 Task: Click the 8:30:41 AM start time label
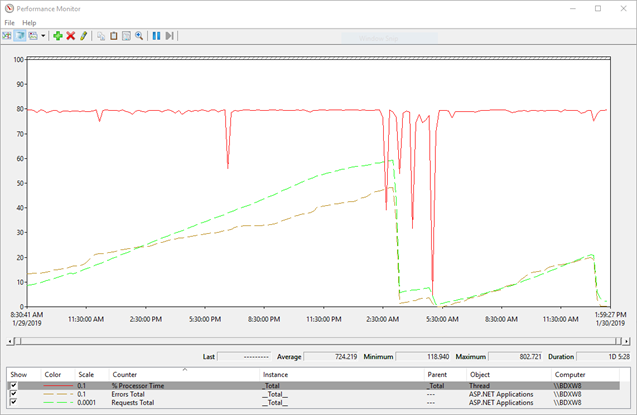click(27, 314)
